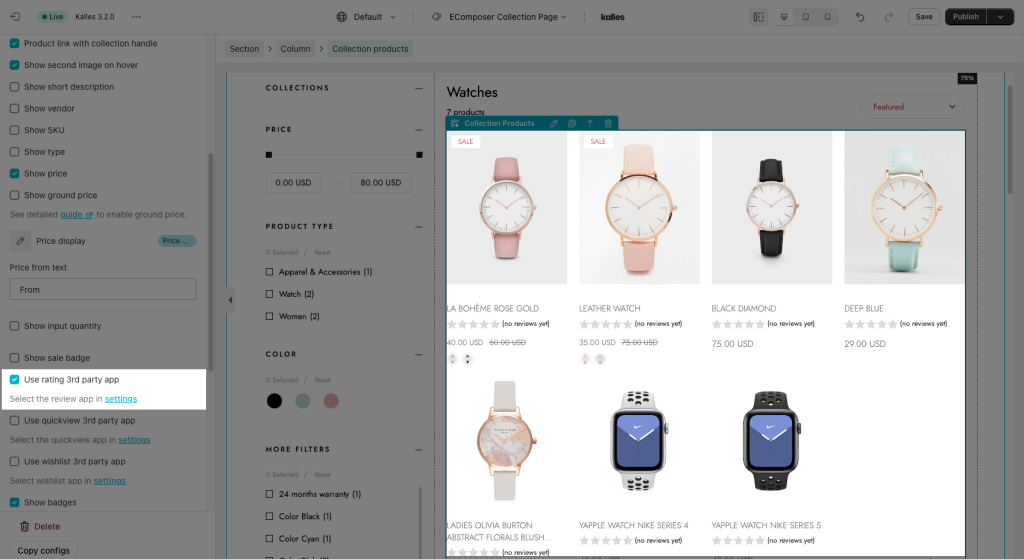Click the Publish button
The width and height of the screenshot is (1024, 559).
coord(966,17)
